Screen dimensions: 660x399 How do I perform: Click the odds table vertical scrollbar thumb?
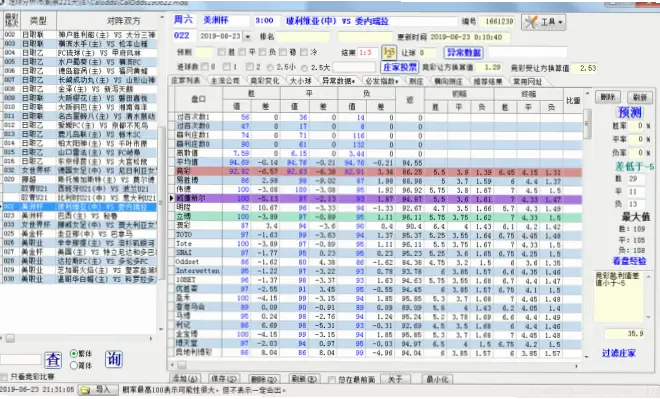click(x=587, y=124)
